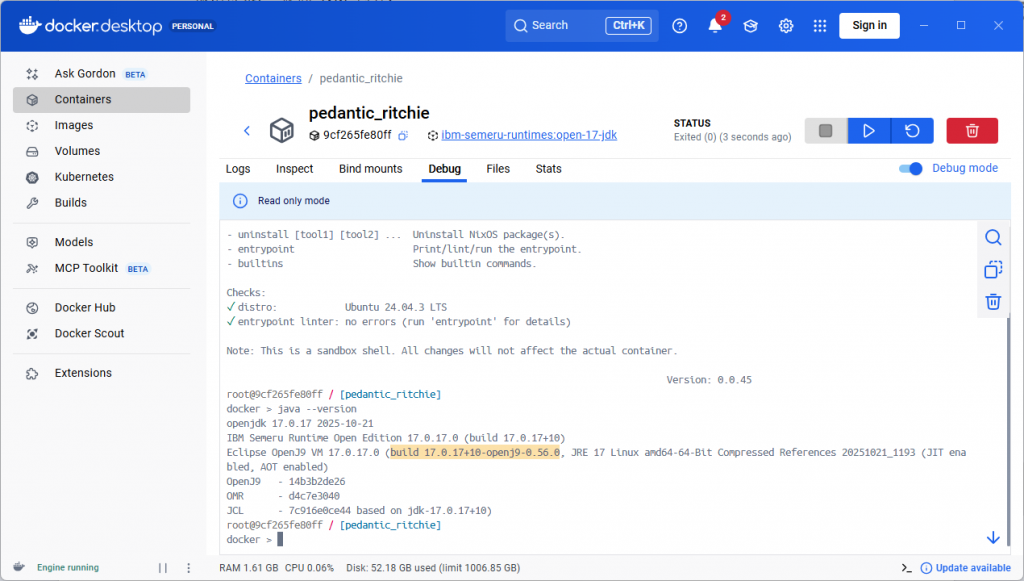Switch to the Logs tab
Image resolution: width=1024 pixels, height=581 pixels.
[x=238, y=169]
